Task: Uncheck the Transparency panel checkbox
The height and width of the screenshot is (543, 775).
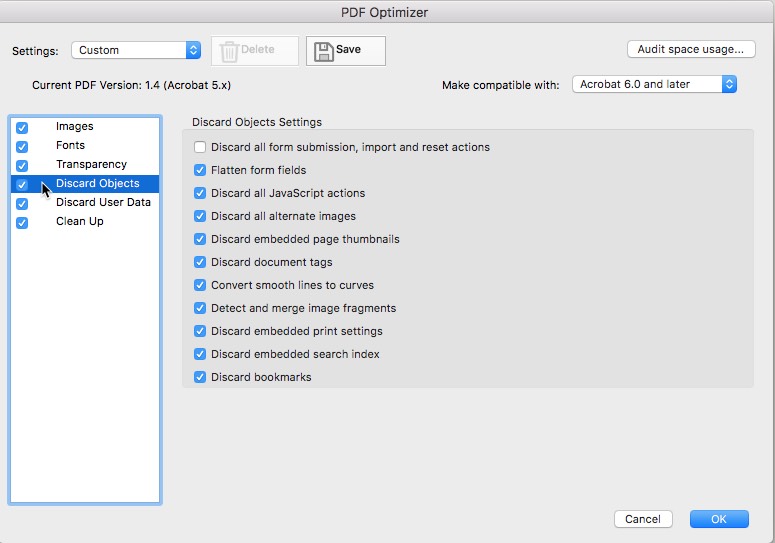Action: tap(22, 166)
